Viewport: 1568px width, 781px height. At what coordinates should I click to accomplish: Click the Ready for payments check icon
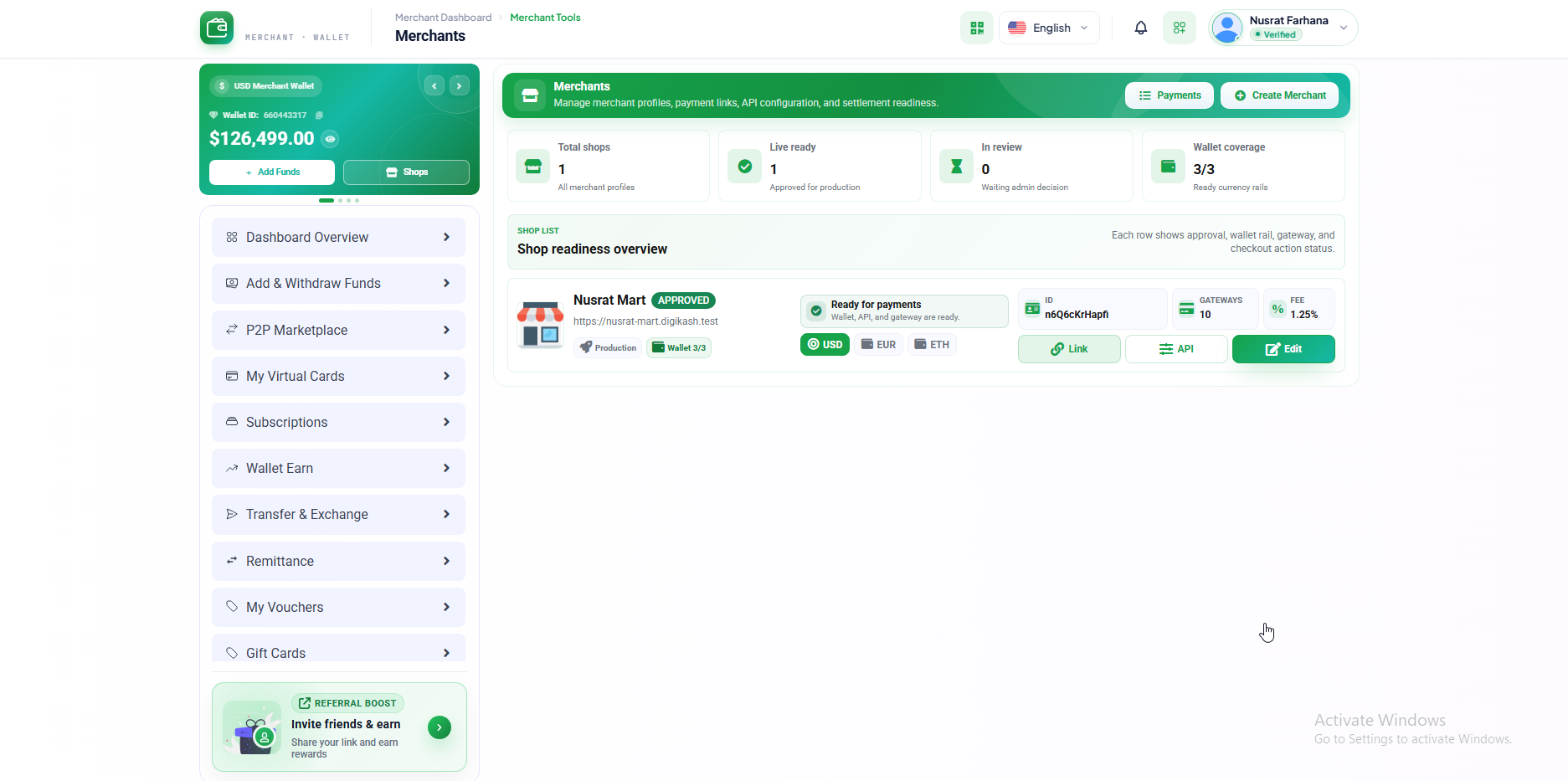click(816, 311)
